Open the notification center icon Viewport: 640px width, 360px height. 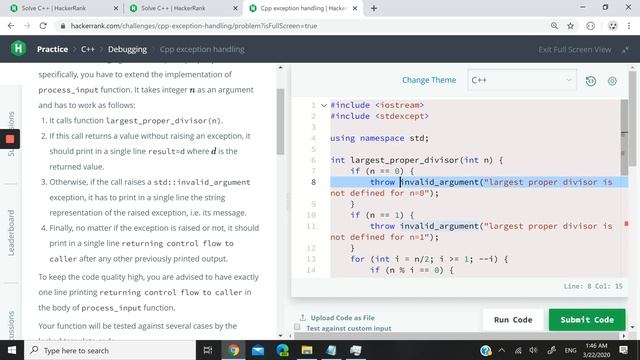point(623,350)
